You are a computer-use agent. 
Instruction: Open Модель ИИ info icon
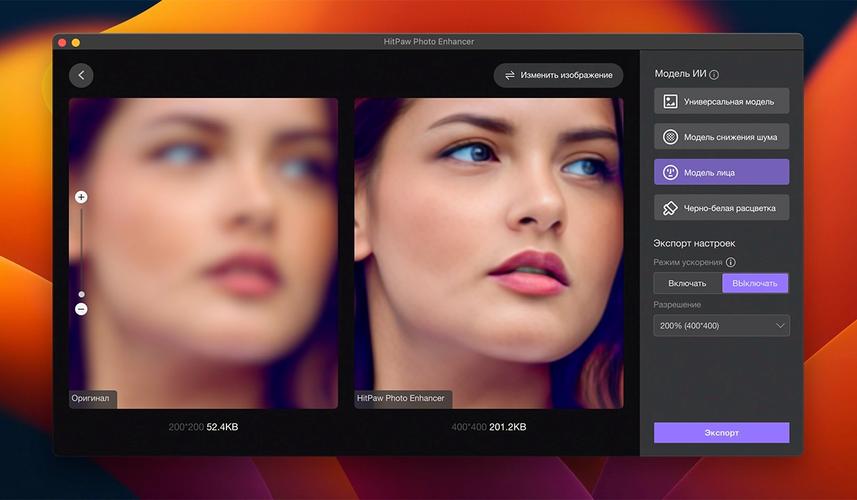pyautogui.click(x=714, y=75)
